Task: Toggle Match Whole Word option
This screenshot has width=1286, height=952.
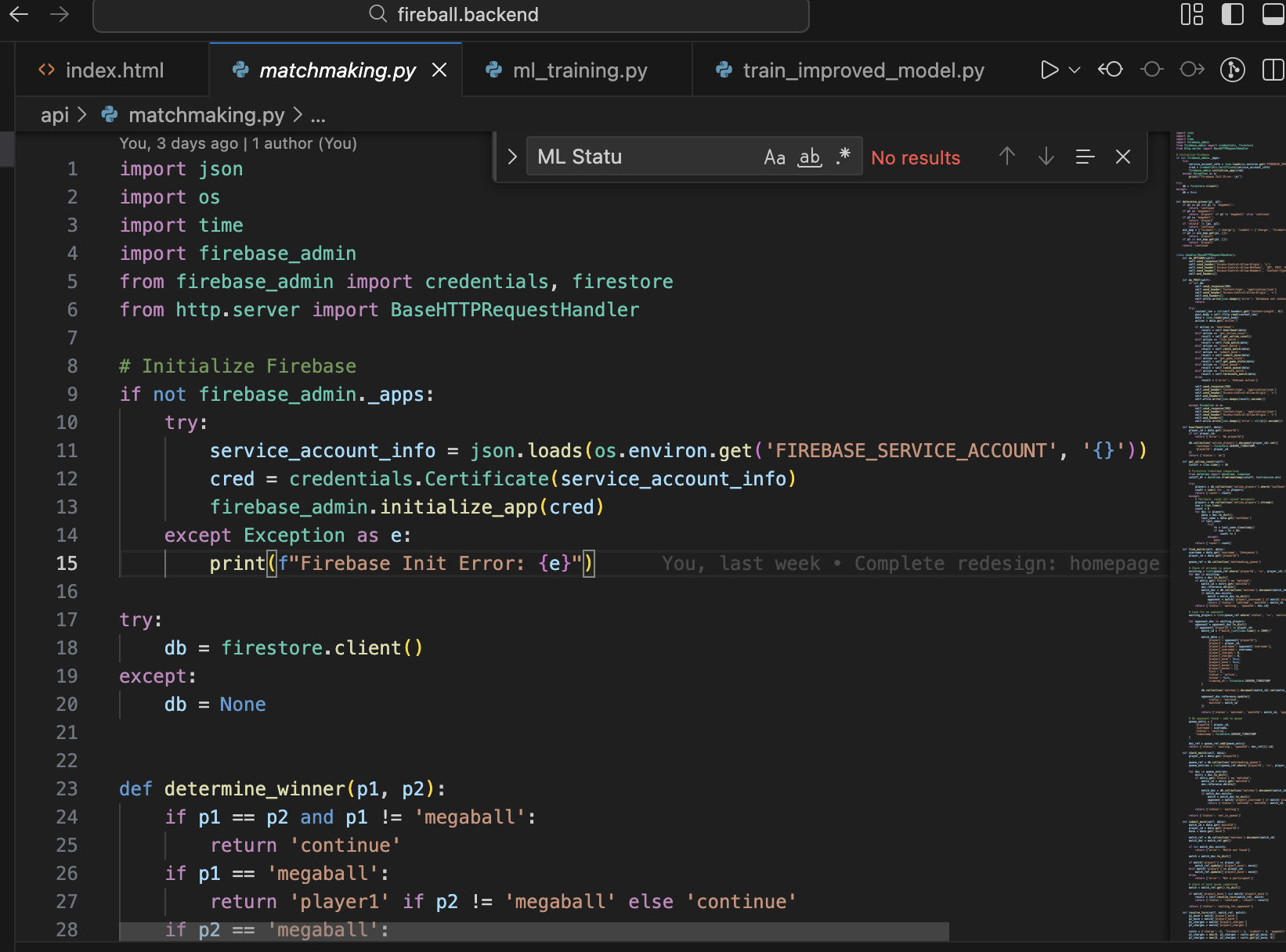Action: tap(809, 157)
